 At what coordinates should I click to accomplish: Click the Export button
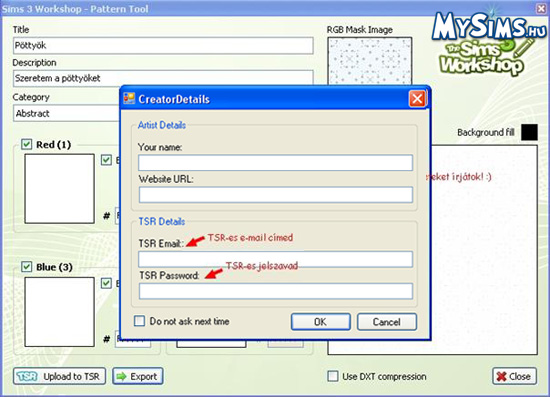point(138,376)
